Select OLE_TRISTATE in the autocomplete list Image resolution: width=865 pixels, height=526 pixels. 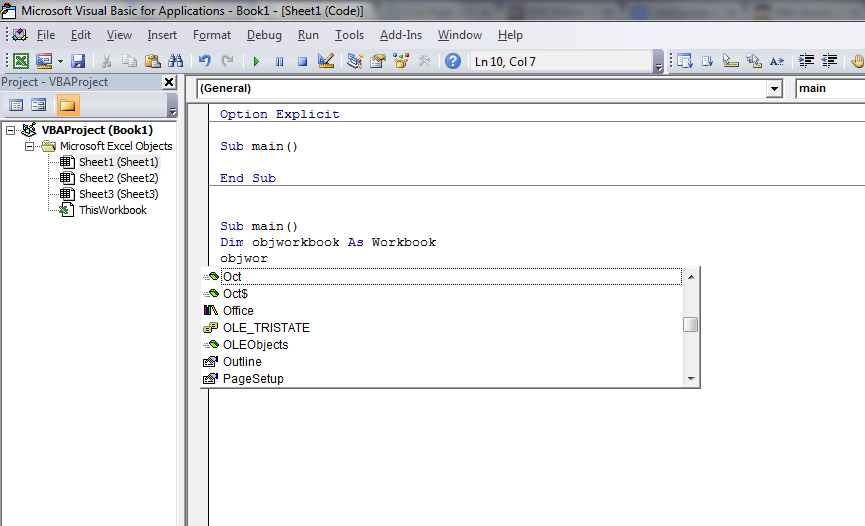pos(442,328)
